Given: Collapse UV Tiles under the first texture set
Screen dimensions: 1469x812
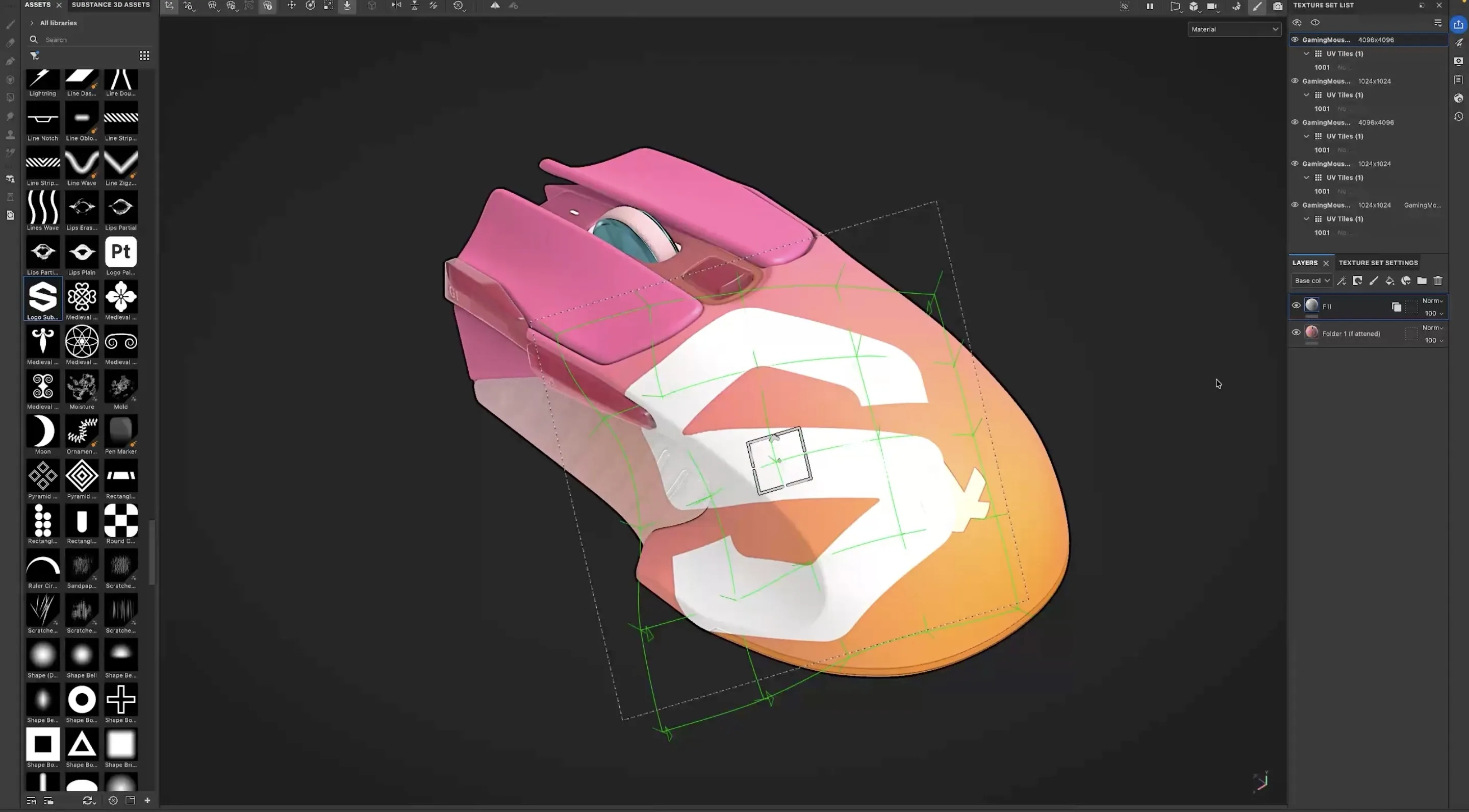Looking at the screenshot, I should [x=1306, y=54].
